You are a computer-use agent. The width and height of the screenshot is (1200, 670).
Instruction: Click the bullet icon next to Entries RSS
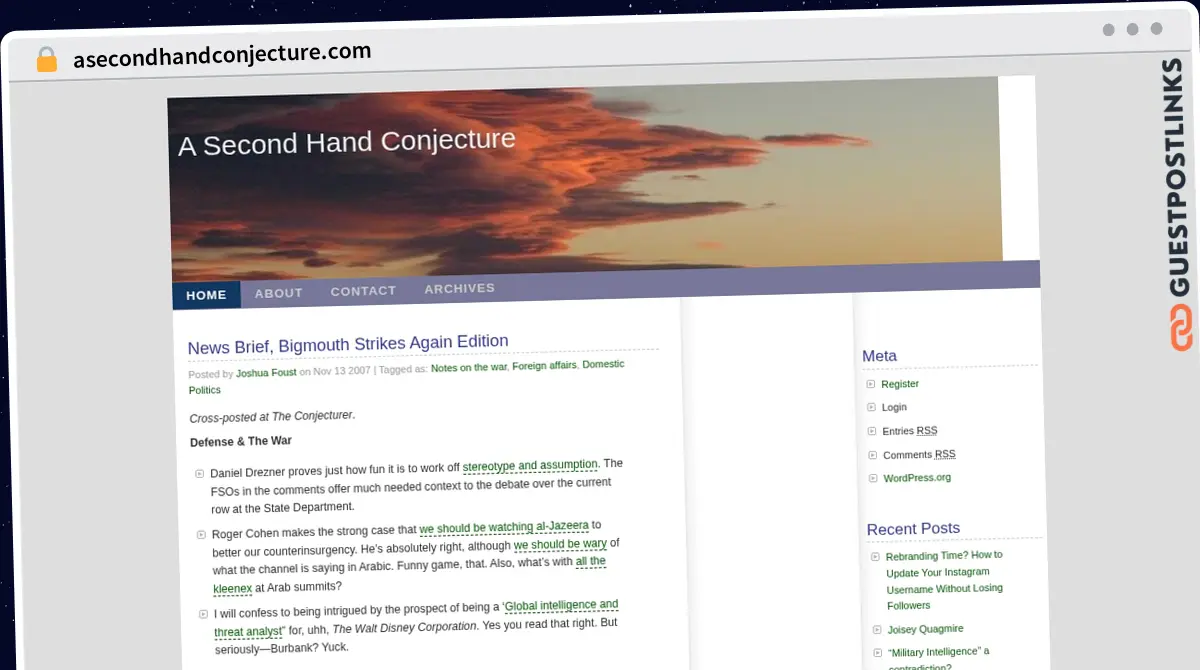pyautogui.click(x=872, y=431)
